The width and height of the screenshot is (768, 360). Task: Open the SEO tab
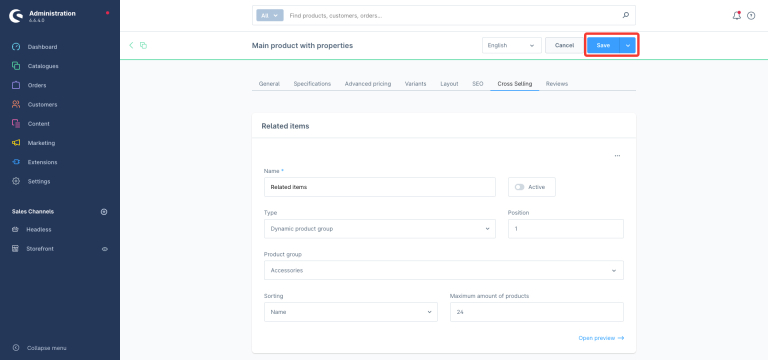tap(478, 84)
